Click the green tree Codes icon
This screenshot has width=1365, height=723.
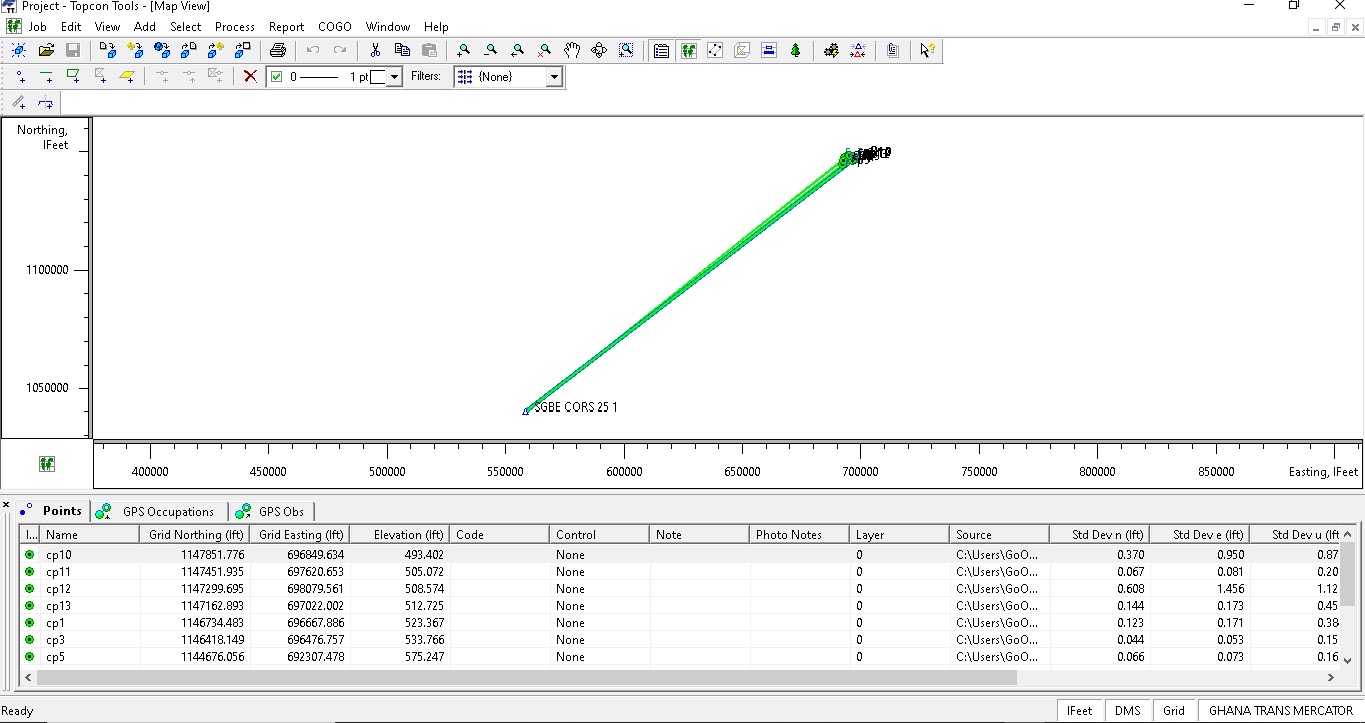click(796, 50)
